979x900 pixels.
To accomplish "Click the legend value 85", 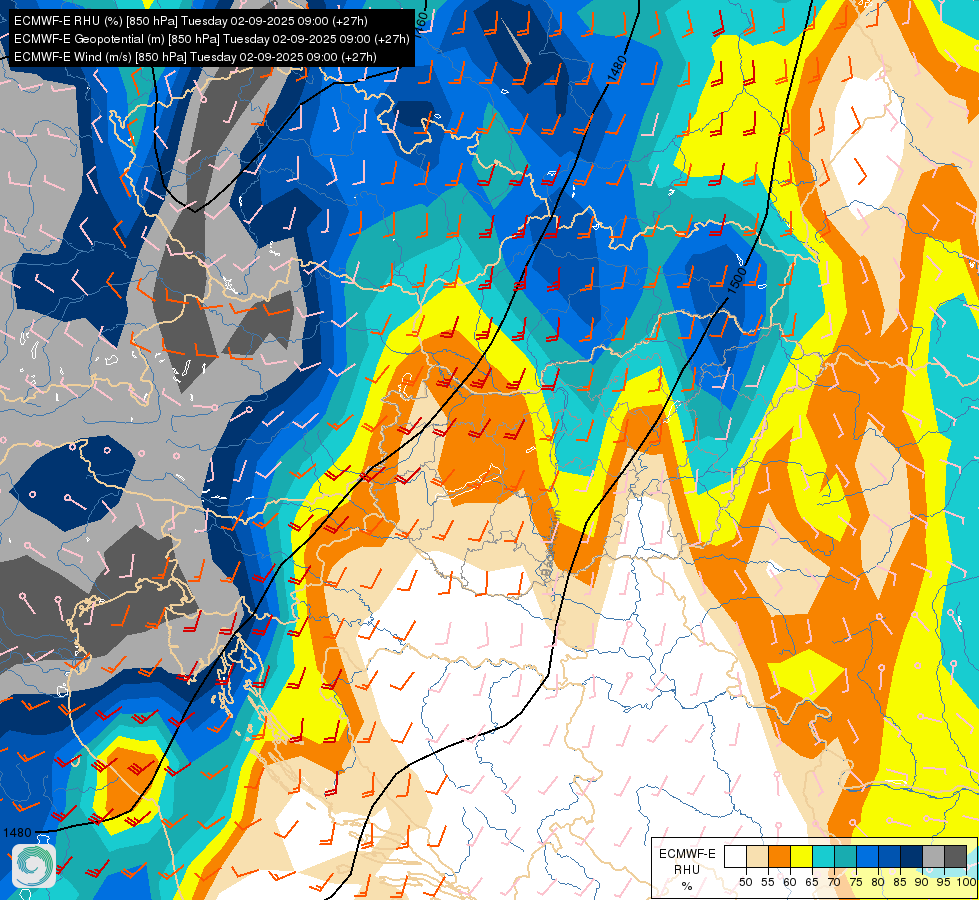I will click(900, 882).
